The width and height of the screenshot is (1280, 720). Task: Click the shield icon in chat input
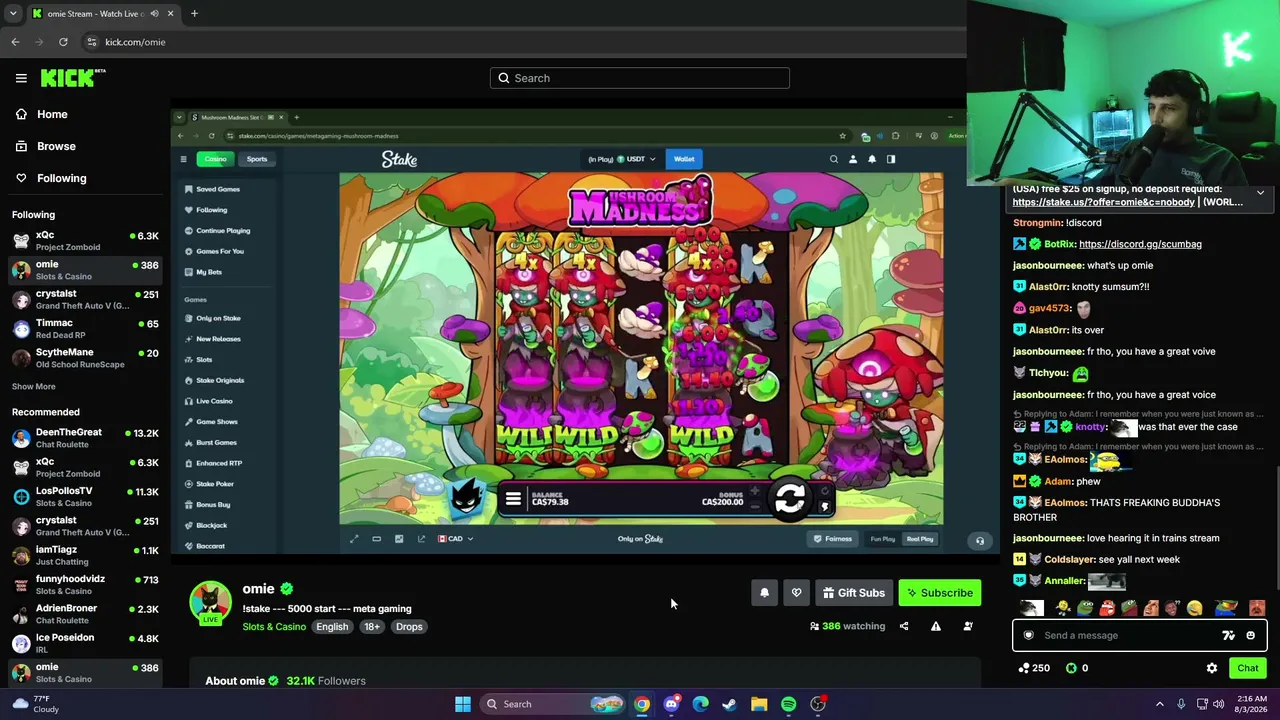[1028, 635]
